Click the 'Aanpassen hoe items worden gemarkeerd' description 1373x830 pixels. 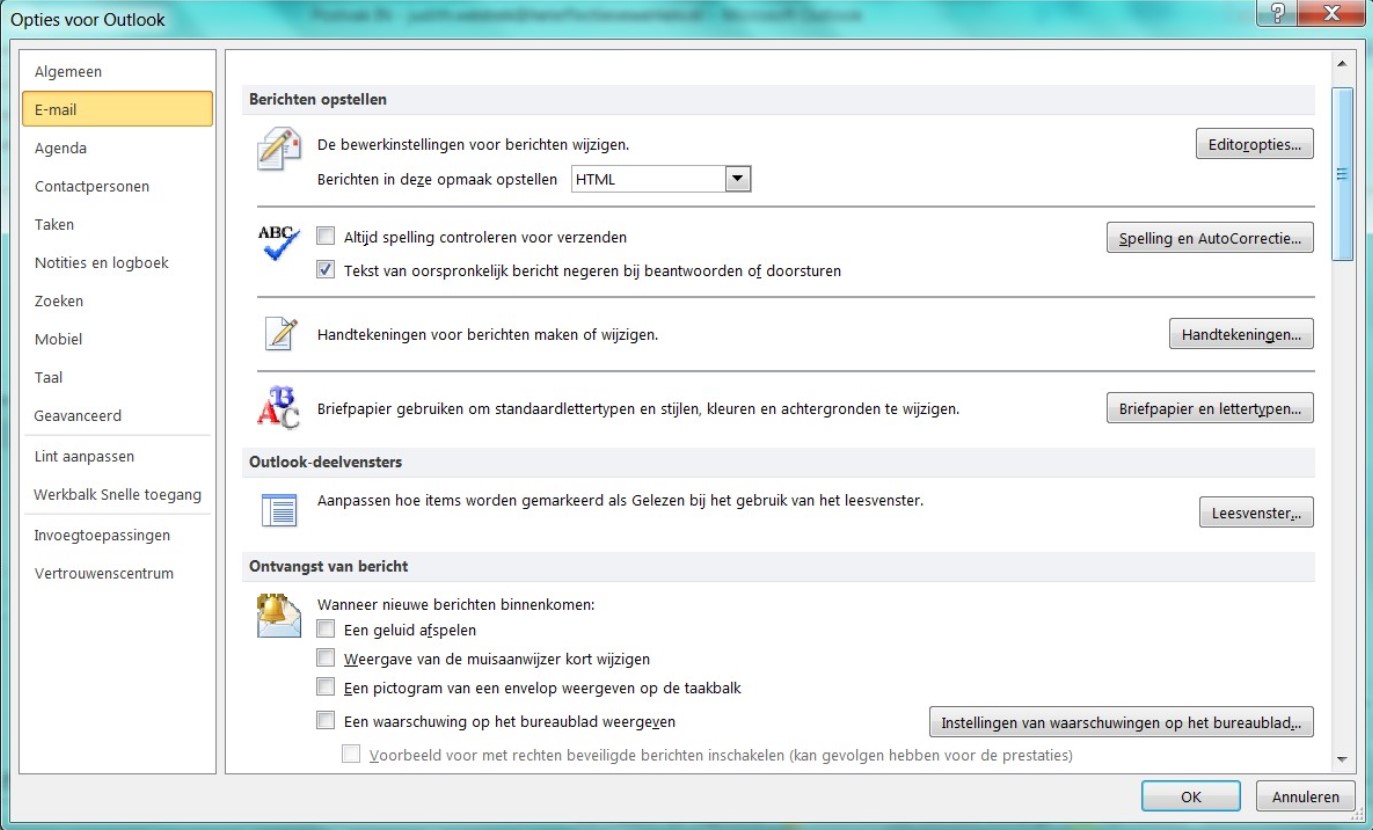click(620, 500)
